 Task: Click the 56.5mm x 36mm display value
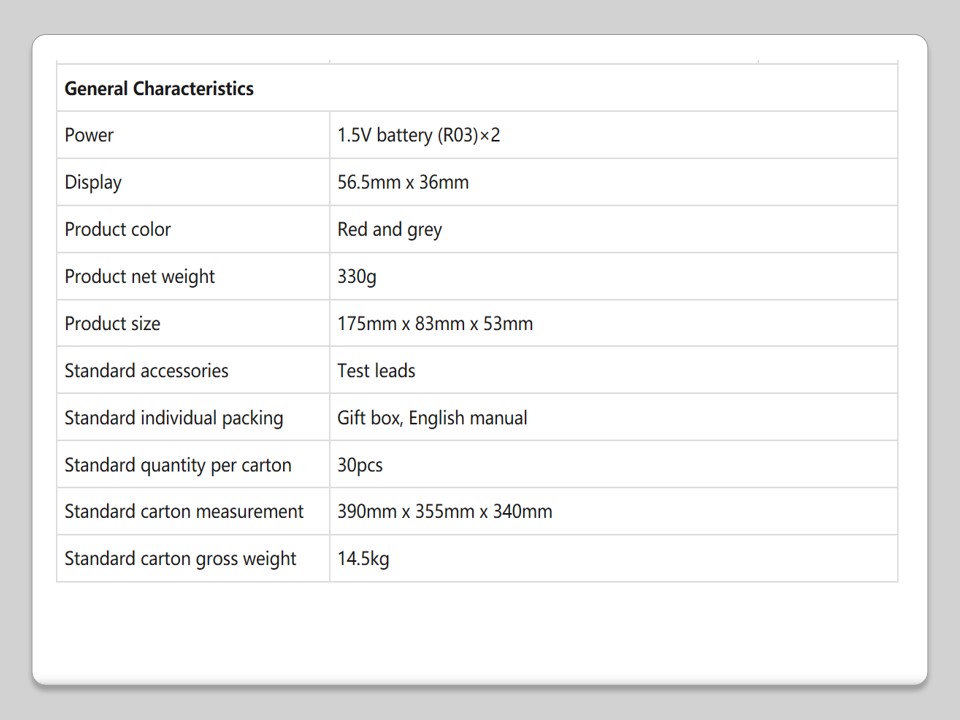point(403,182)
